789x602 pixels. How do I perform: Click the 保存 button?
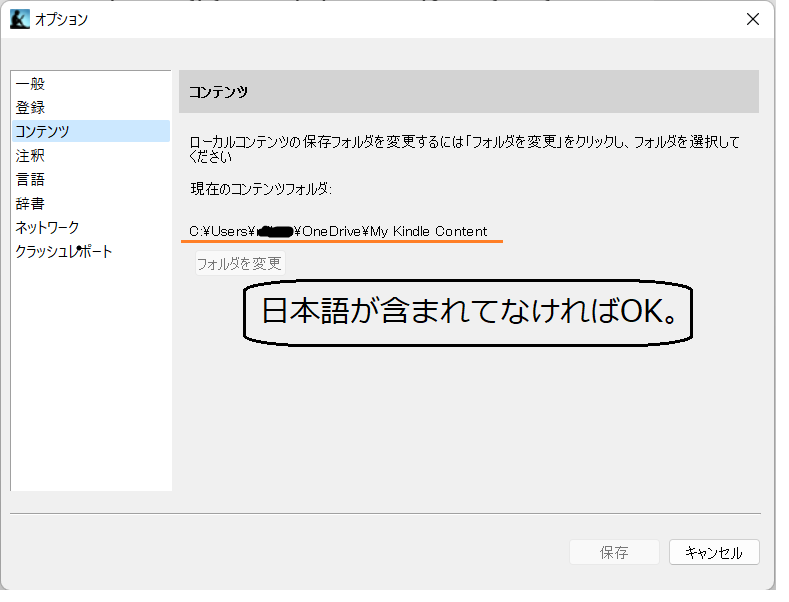(614, 553)
